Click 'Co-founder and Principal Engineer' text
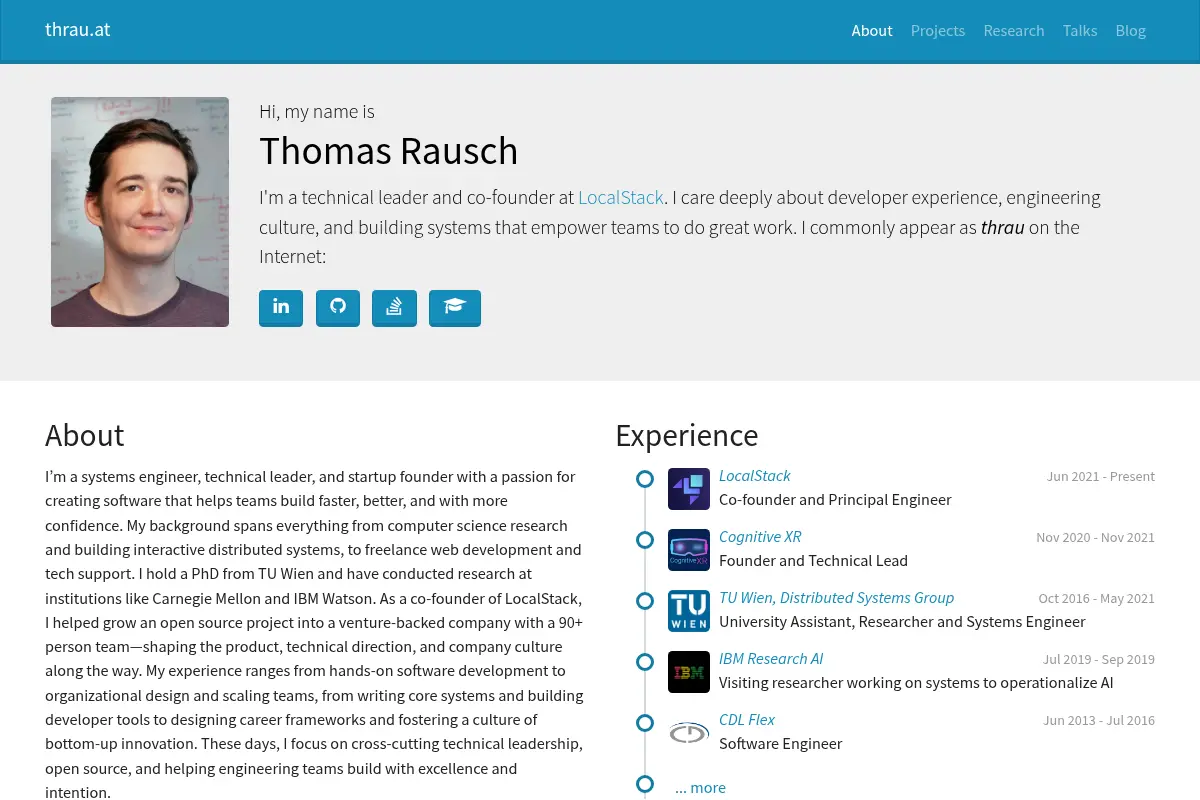Screen dimensions: 1200x800 tap(835, 500)
